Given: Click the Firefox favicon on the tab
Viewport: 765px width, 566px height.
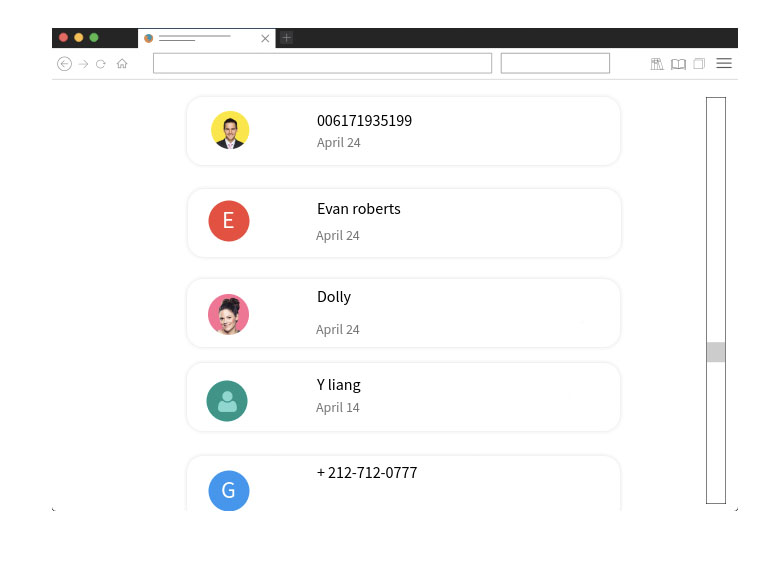Looking at the screenshot, I should point(149,38).
